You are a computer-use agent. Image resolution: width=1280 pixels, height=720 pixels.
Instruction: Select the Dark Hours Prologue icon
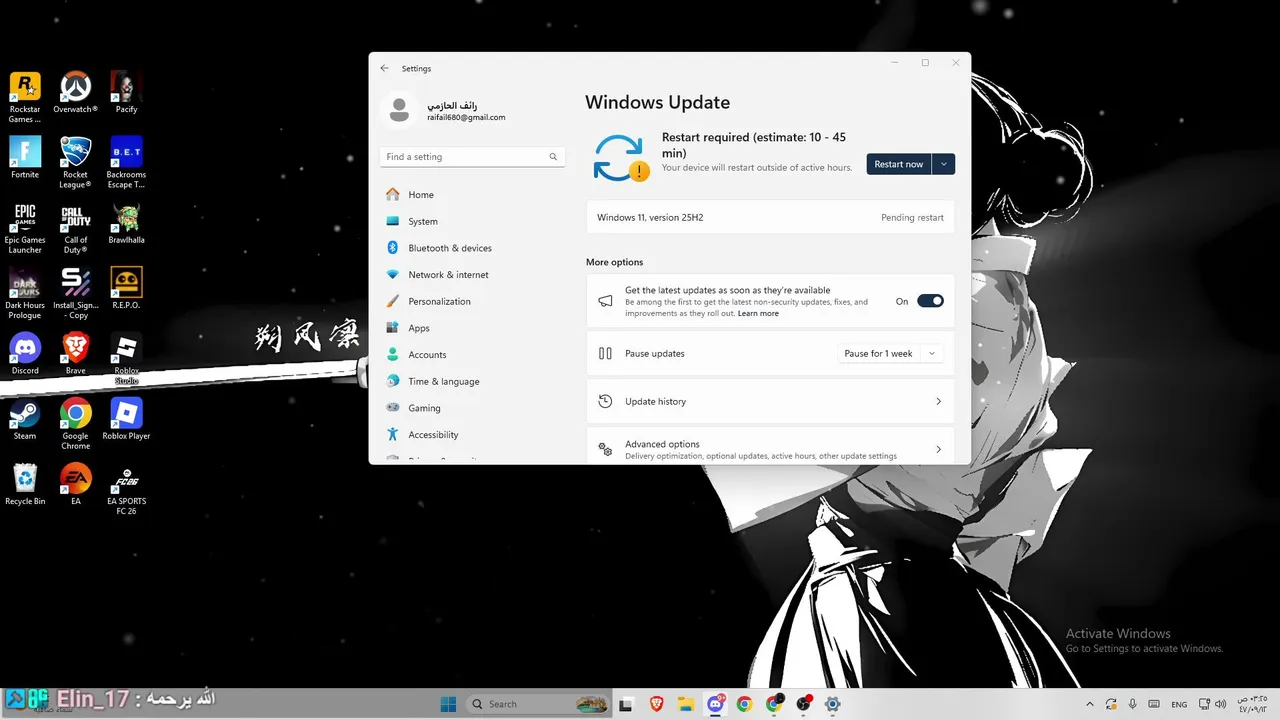(25, 293)
